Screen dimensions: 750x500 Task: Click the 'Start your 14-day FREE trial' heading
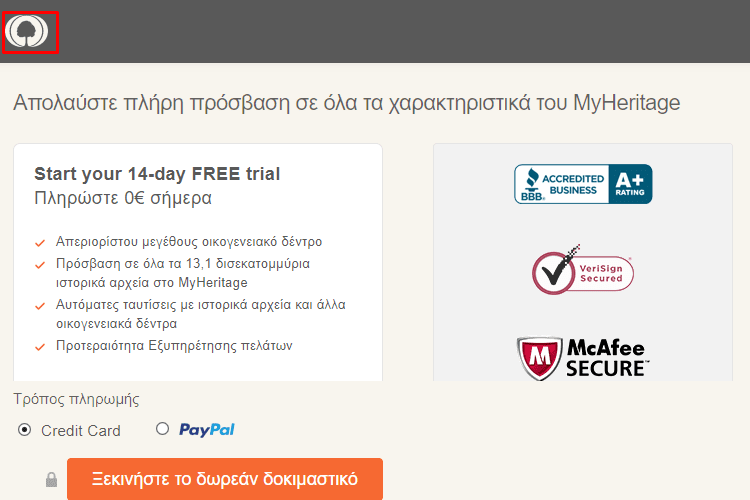157,174
